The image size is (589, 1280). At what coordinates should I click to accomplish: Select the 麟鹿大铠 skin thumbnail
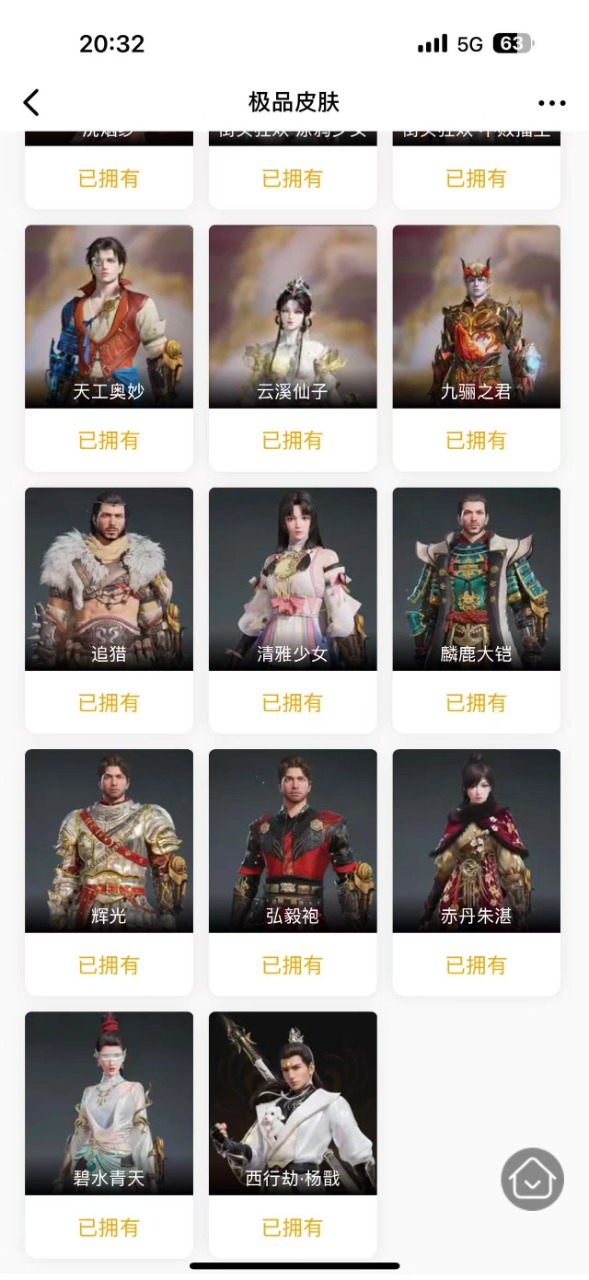click(476, 579)
